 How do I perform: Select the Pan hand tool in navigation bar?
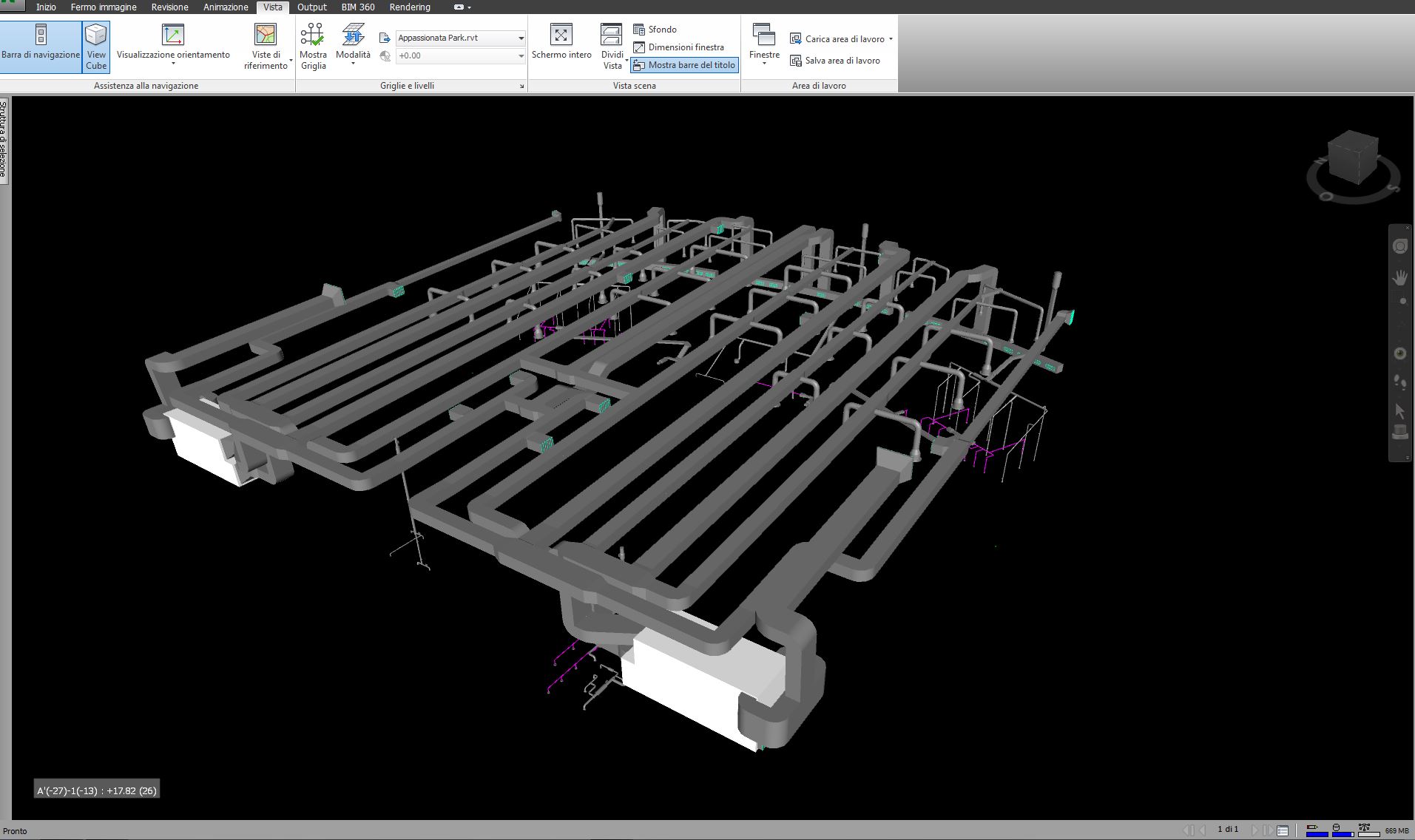coord(1399,277)
